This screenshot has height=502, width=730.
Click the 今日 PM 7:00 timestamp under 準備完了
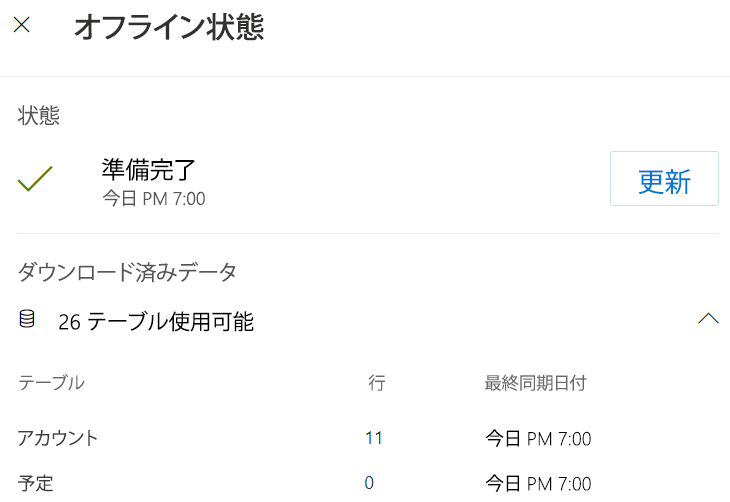coord(154,198)
